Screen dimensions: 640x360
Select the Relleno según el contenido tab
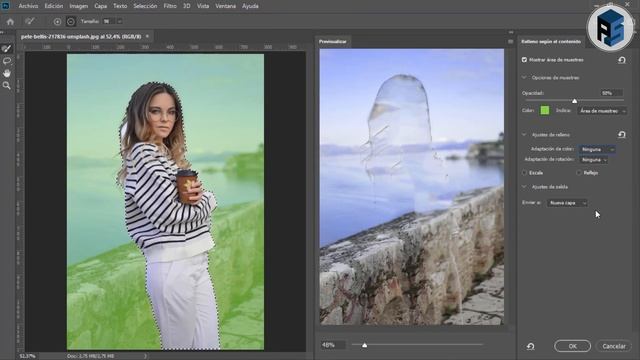[551, 42]
